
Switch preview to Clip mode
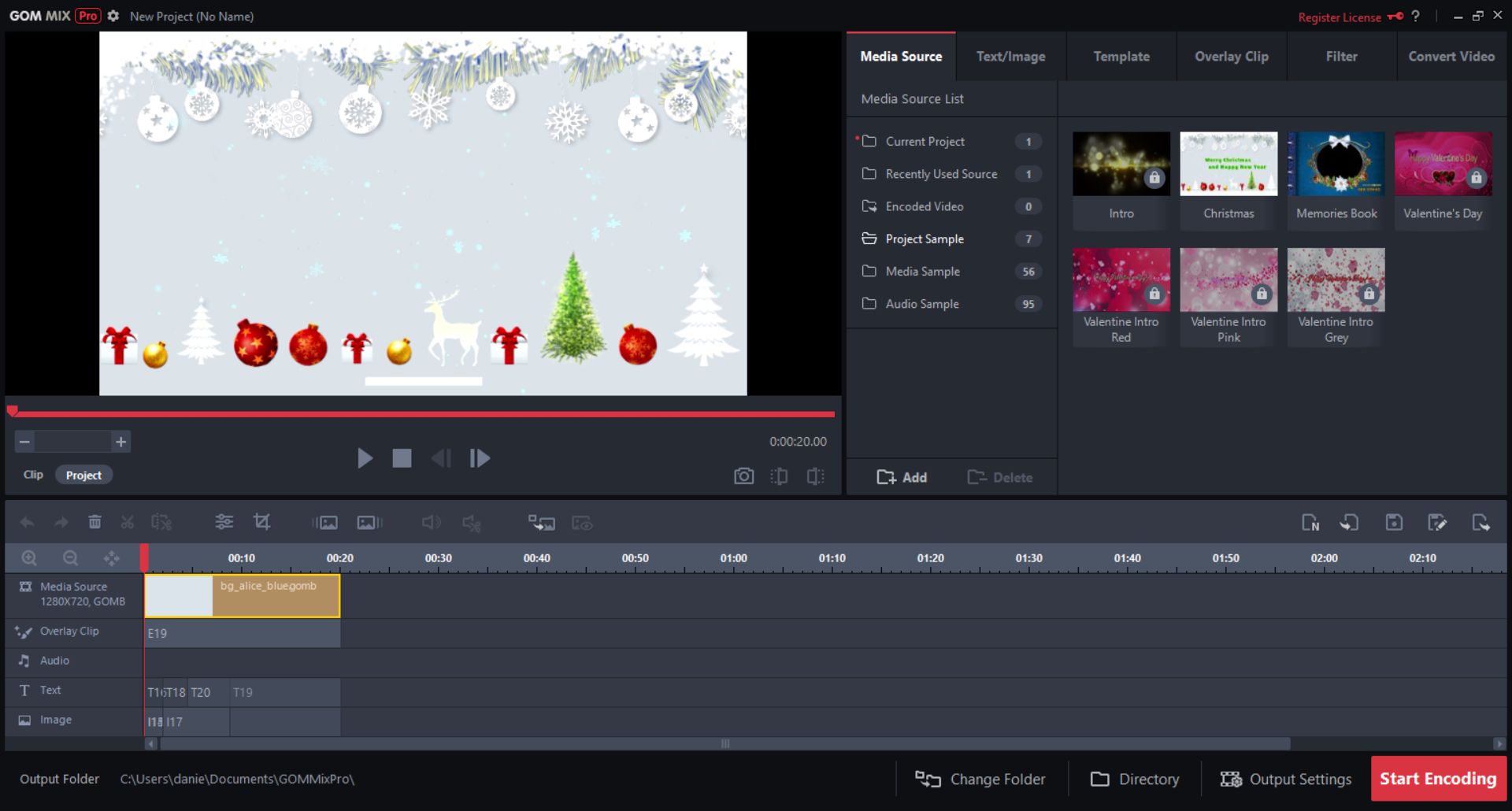click(x=33, y=474)
